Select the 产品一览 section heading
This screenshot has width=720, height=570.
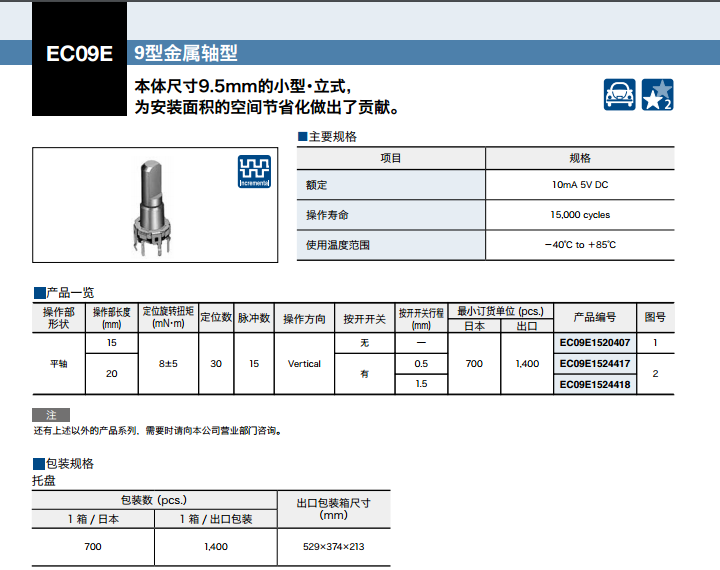pyautogui.click(x=69, y=292)
